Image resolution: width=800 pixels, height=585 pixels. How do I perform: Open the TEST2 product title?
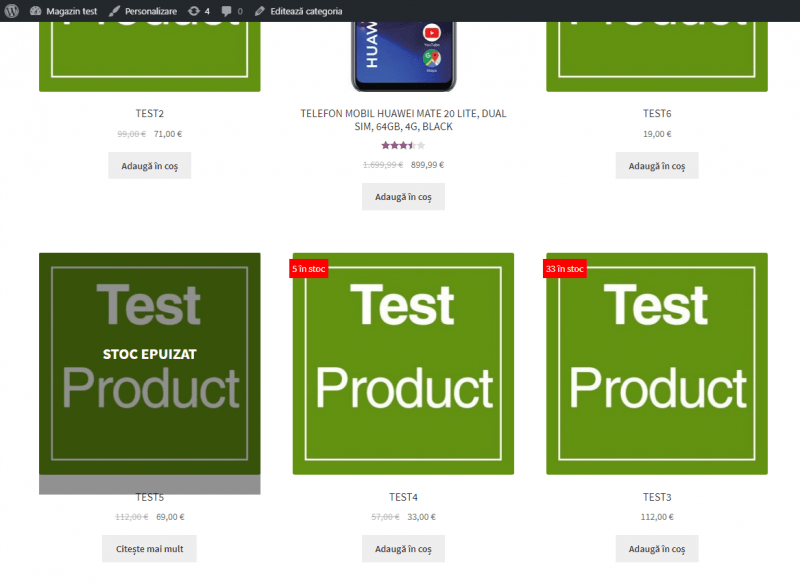pyautogui.click(x=149, y=113)
